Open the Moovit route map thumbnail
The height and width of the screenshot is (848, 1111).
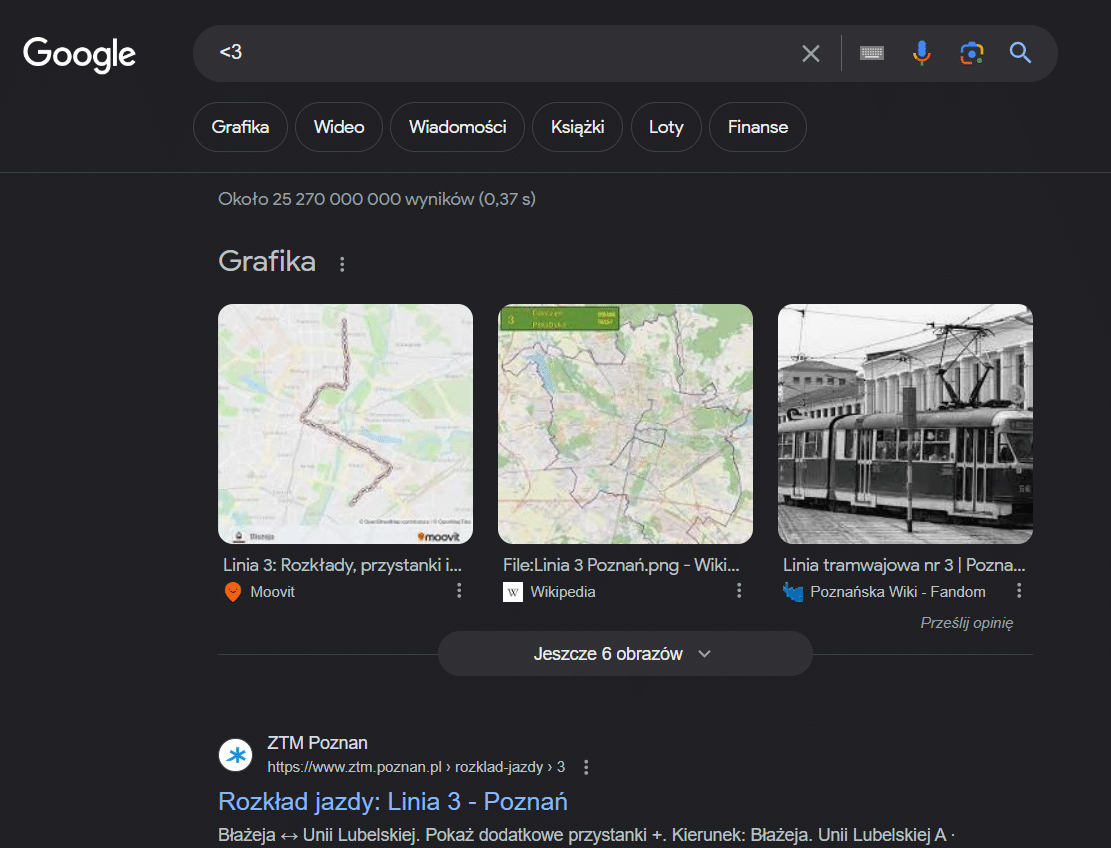[x=345, y=424]
